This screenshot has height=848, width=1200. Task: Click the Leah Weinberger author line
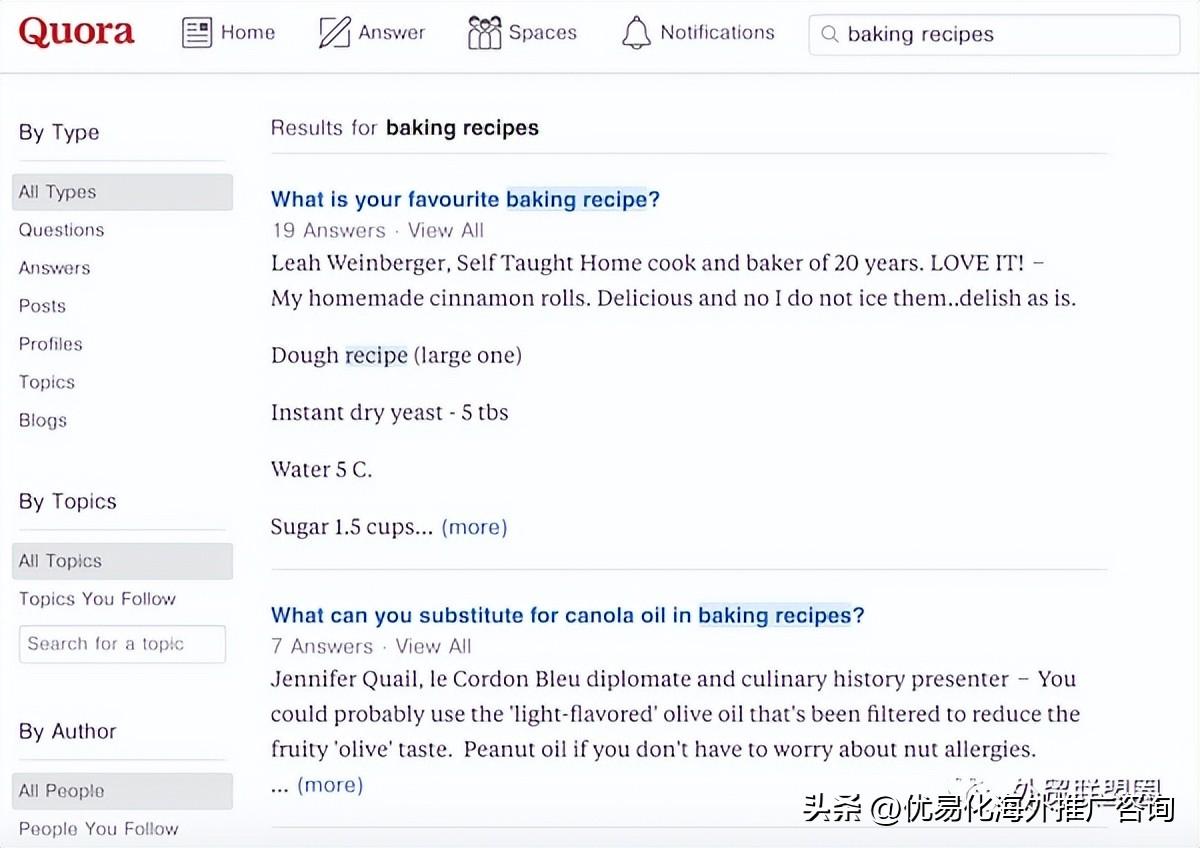[658, 263]
